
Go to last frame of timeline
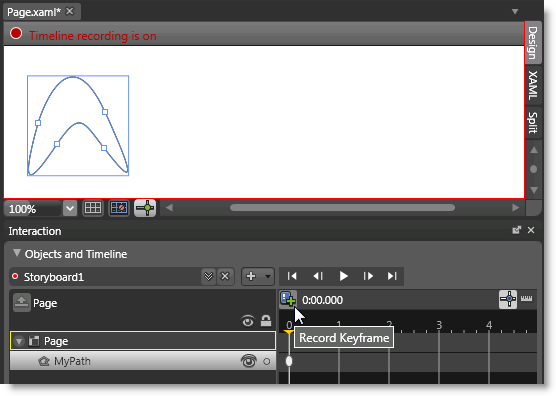point(392,276)
